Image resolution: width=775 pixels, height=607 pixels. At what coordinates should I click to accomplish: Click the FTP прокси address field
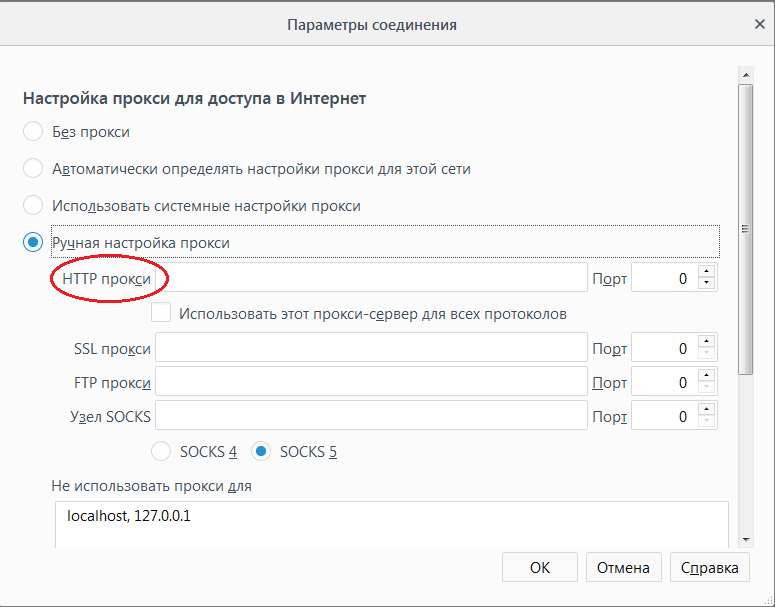pyautogui.click(x=370, y=382)
